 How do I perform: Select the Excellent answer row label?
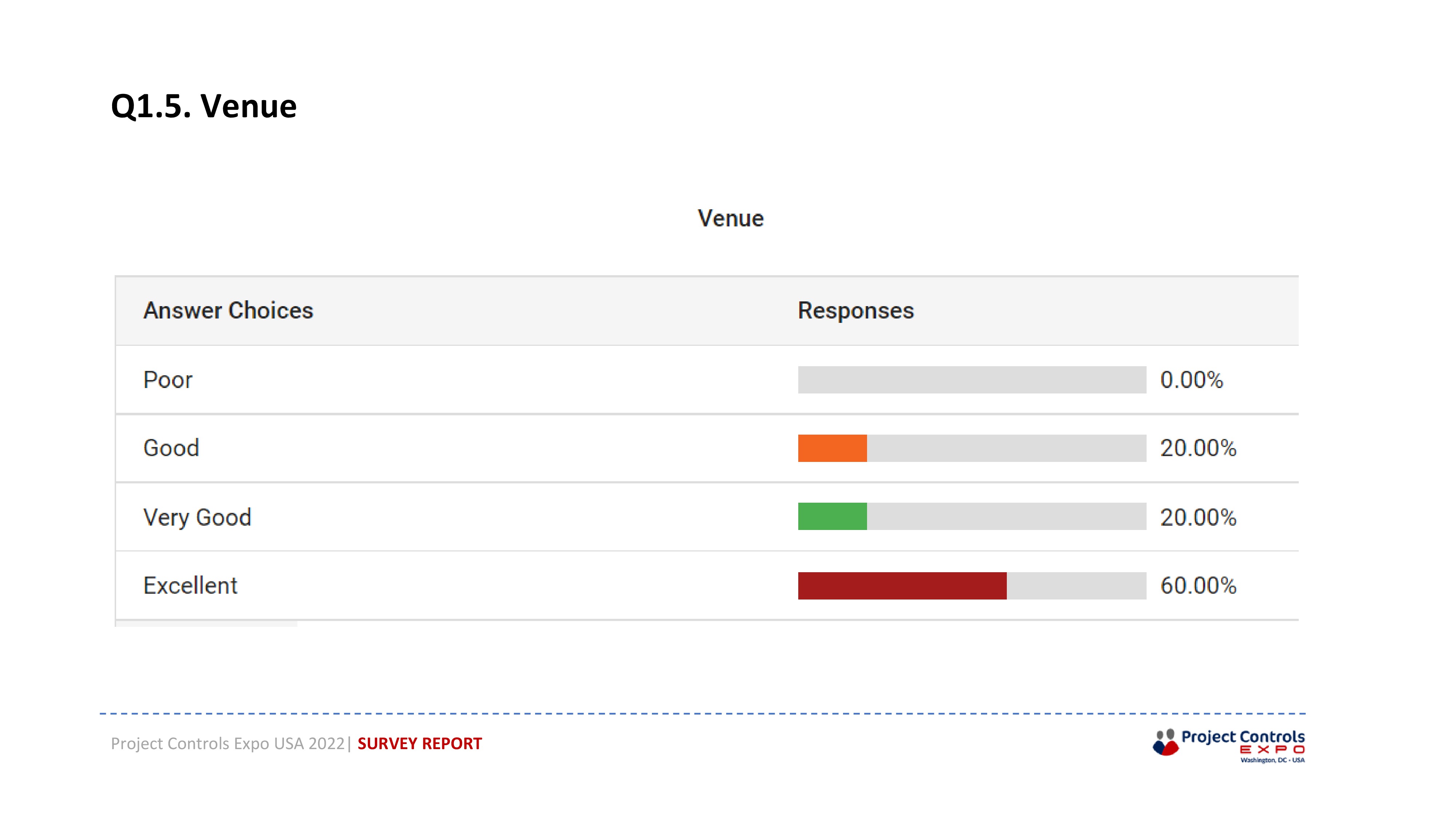(x=190, y=586)
